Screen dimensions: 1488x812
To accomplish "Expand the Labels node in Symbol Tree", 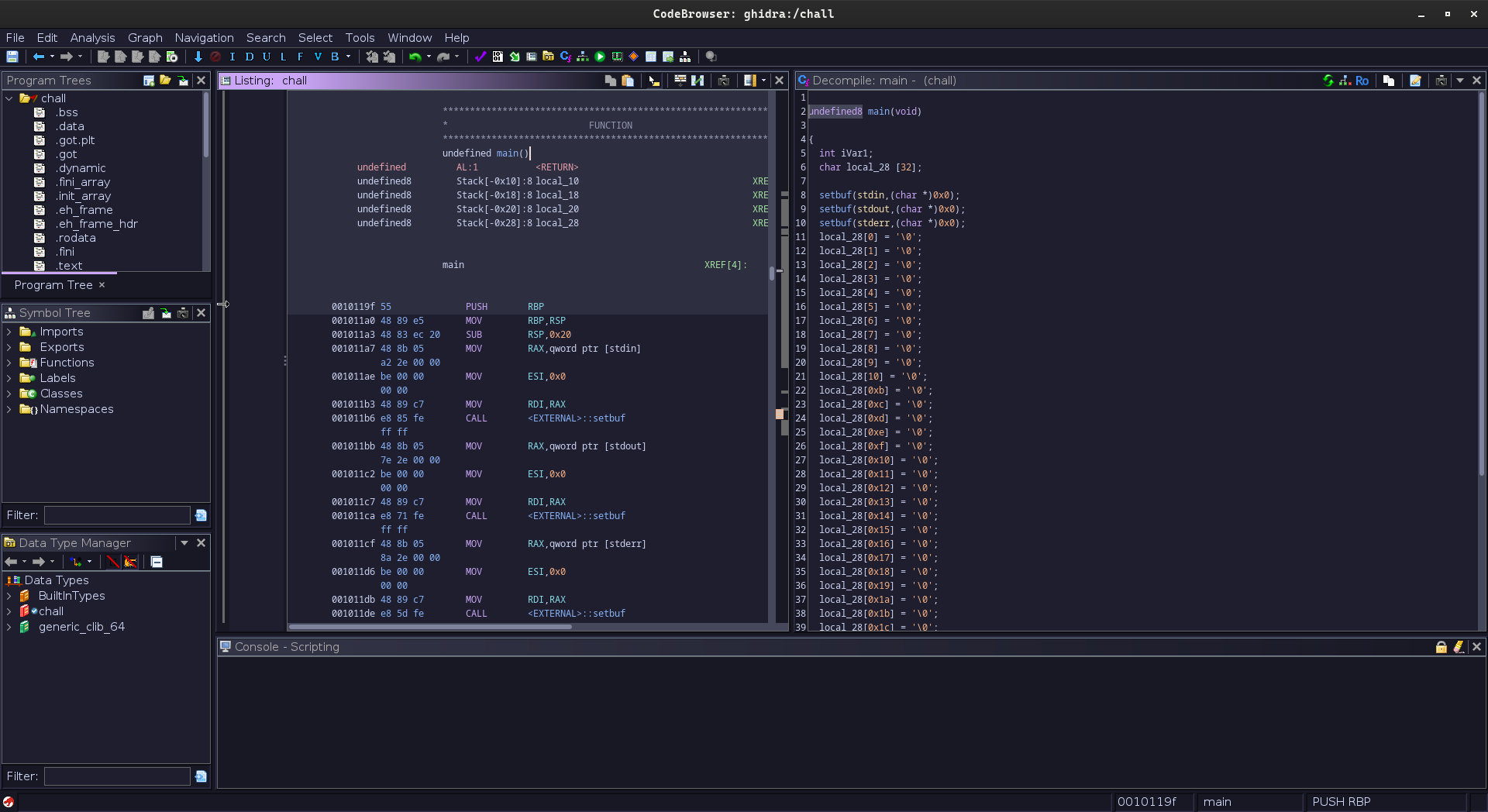I will (9, 378).
